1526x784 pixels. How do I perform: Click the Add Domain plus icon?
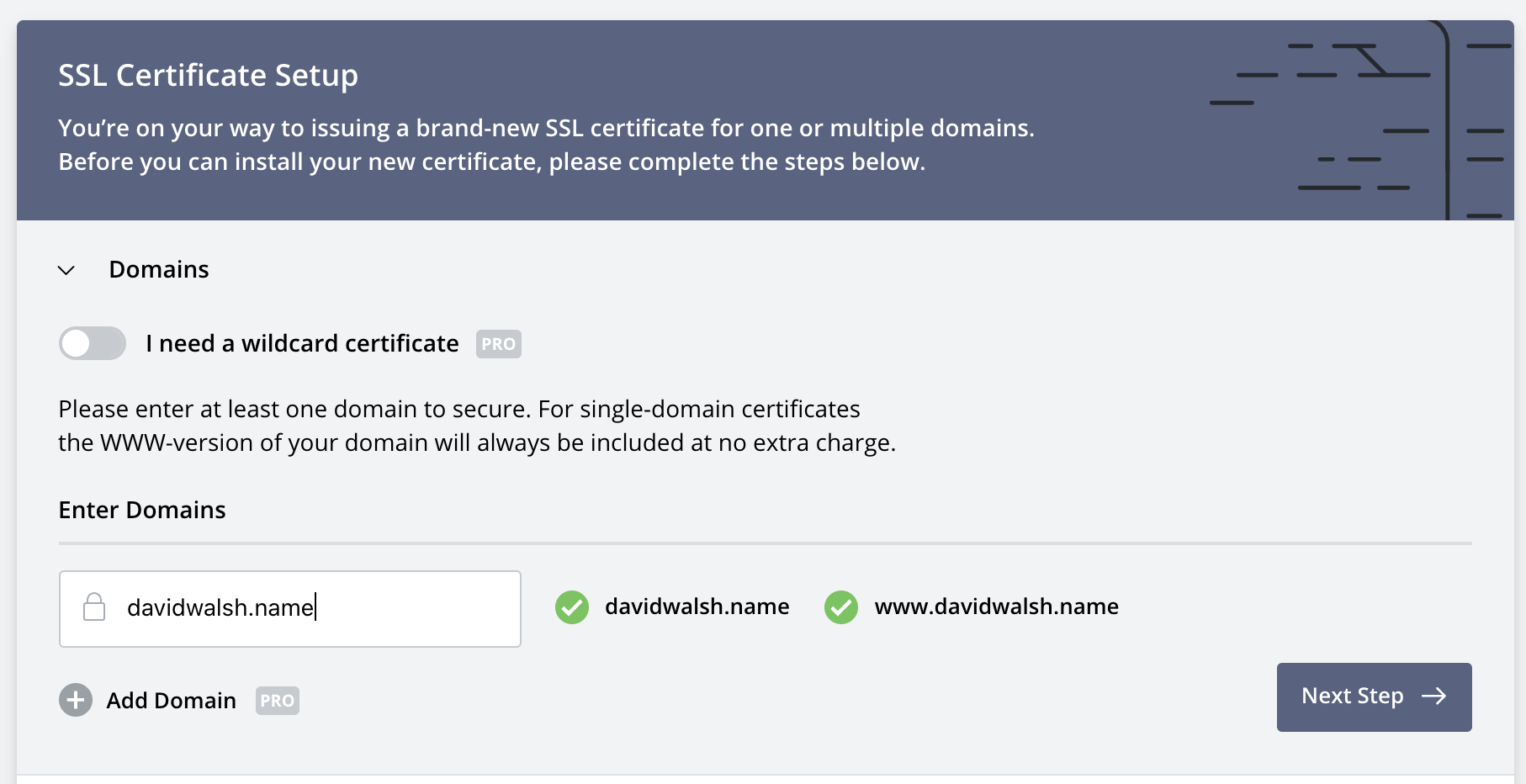(x=76, y=700)
